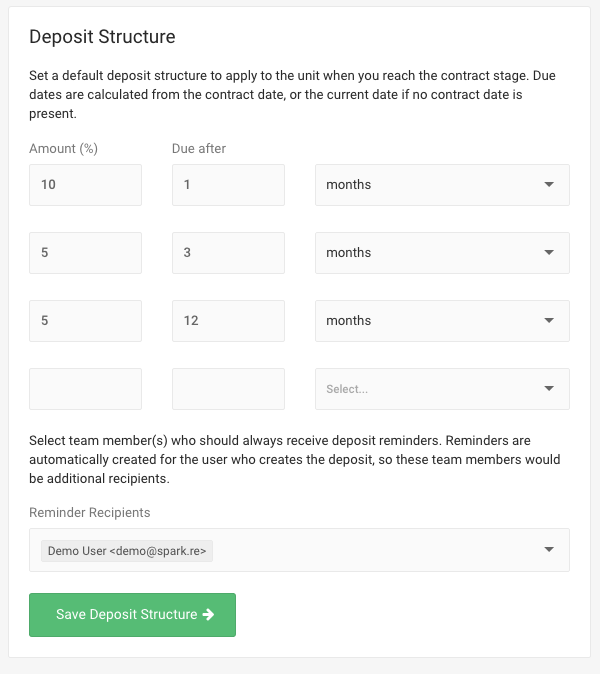This screenshot has height=674, width=600.
Task: Click the Due after field showing 12
Action: coord(228,321)
